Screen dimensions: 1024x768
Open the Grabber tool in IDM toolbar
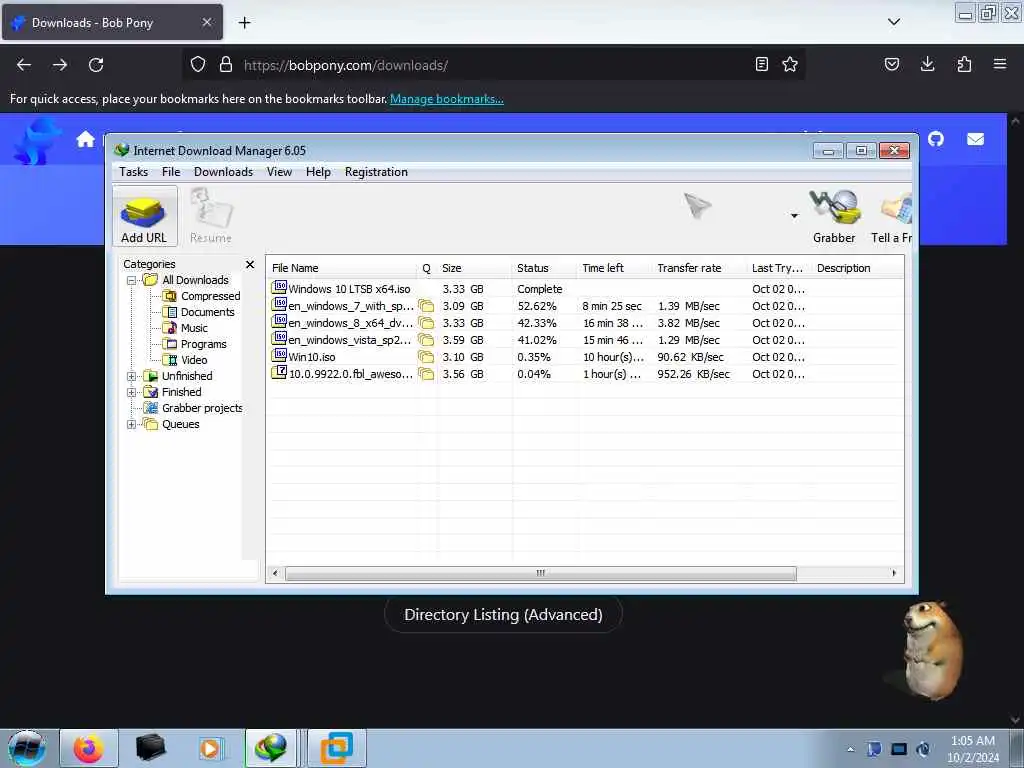tap(834, 216)
